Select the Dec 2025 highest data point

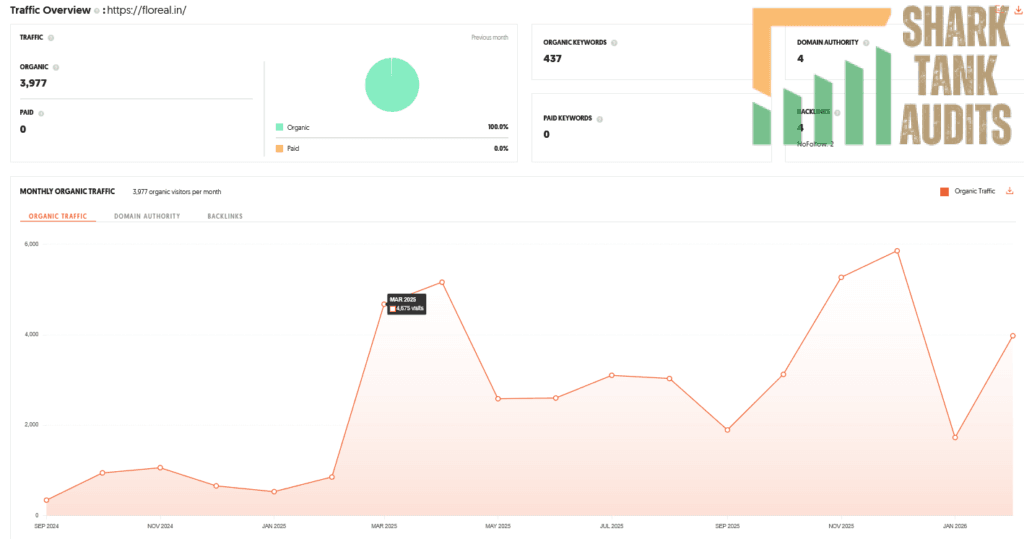point(897,251)
